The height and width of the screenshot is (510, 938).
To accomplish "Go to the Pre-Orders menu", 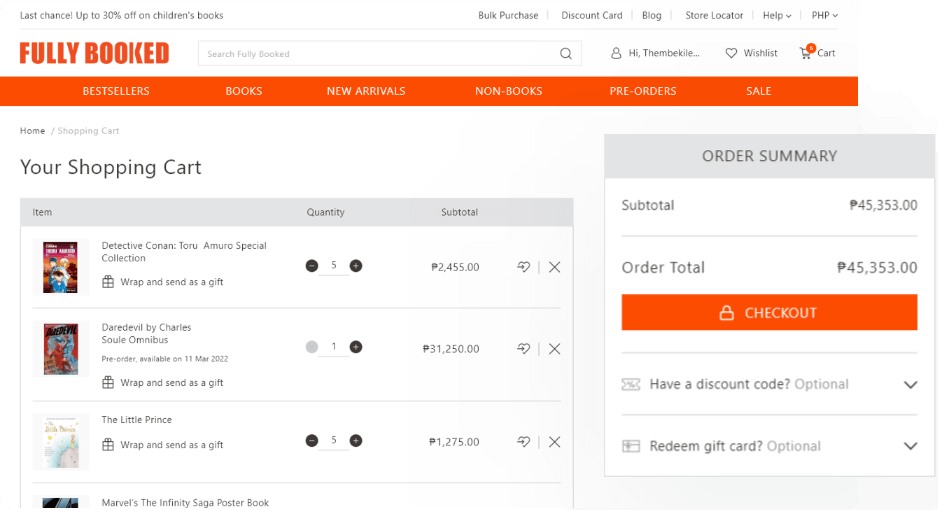I will 642,91.
